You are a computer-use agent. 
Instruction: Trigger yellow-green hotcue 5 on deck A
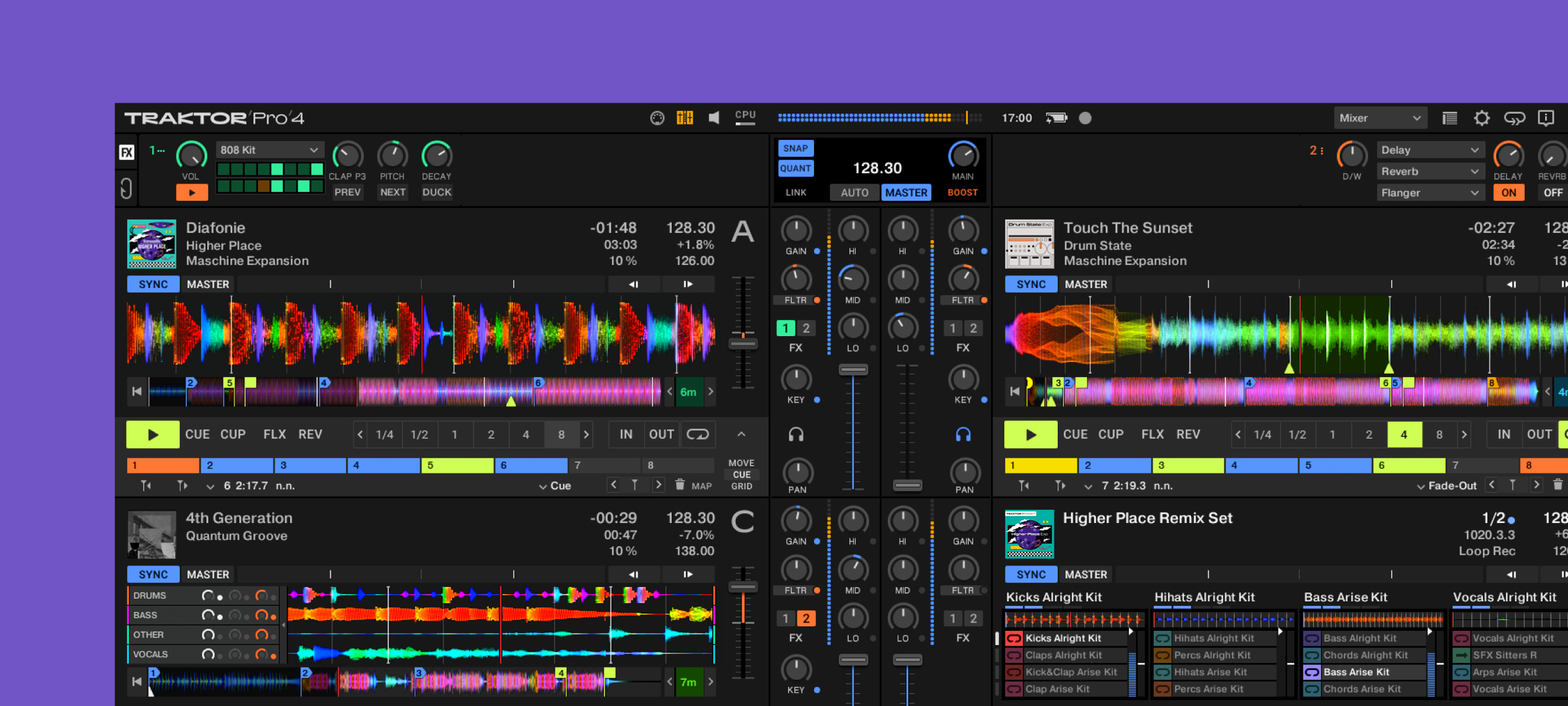[457, 465]
